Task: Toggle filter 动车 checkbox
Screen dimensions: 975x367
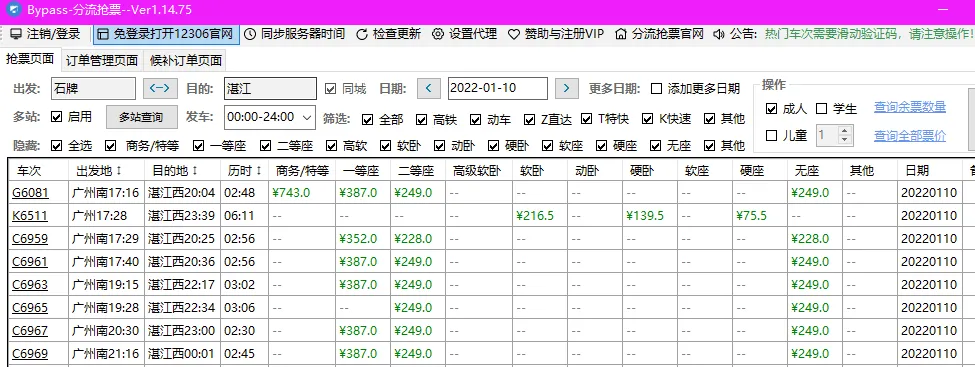Action: pos(476,119)
